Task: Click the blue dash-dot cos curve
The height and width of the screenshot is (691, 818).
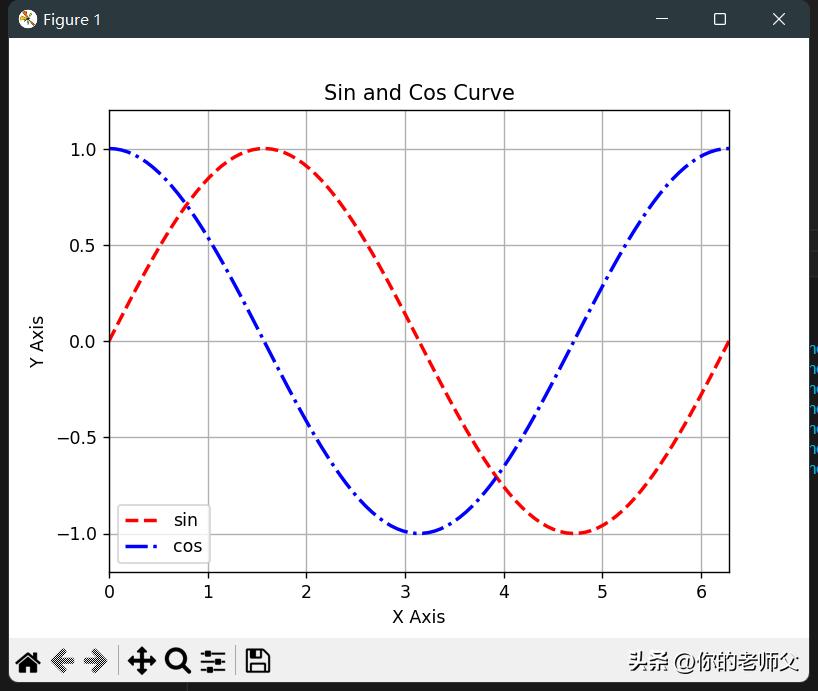Action: point(407,533)
